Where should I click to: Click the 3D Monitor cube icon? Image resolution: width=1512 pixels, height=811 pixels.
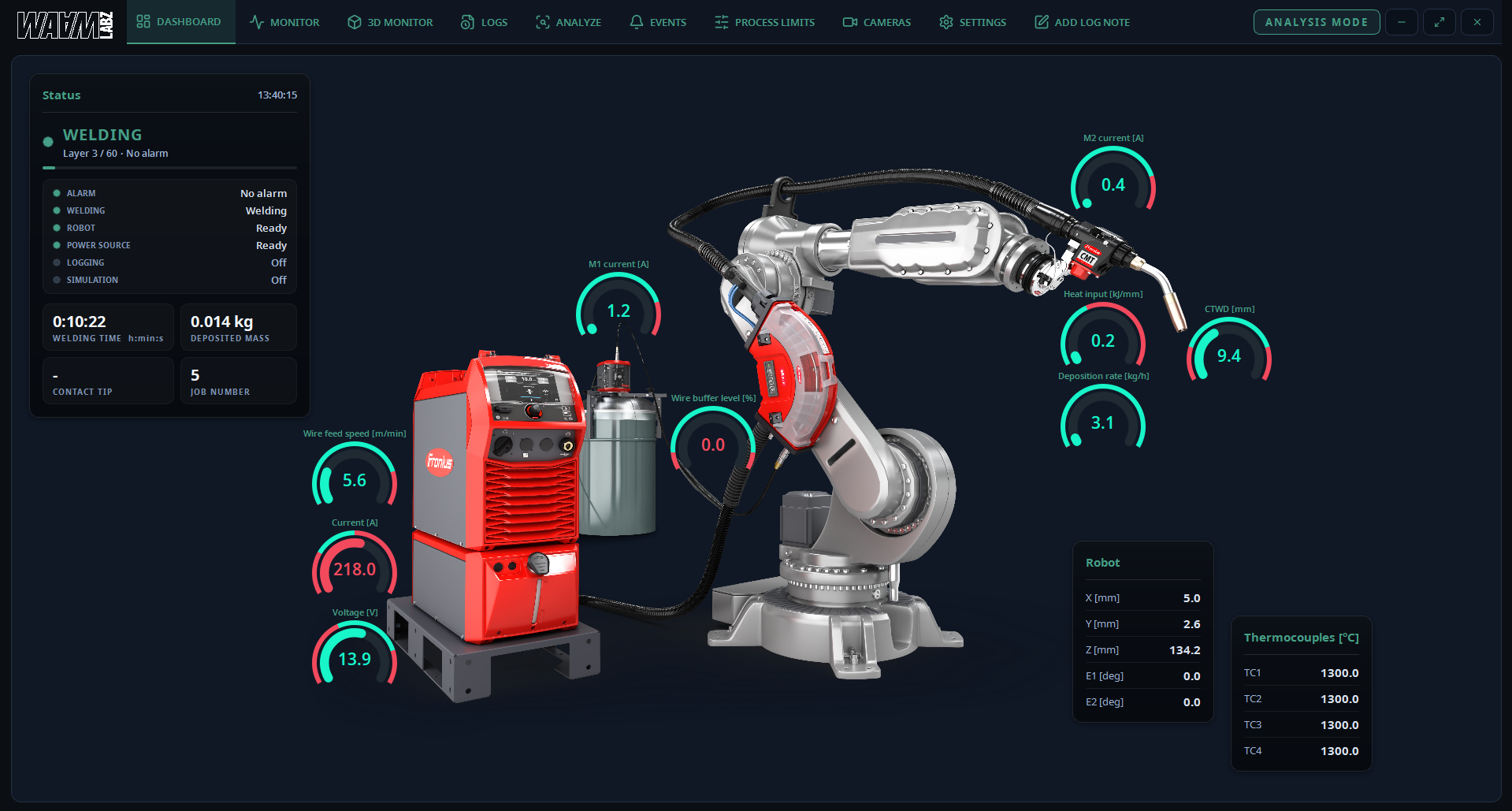click(354, 22)
